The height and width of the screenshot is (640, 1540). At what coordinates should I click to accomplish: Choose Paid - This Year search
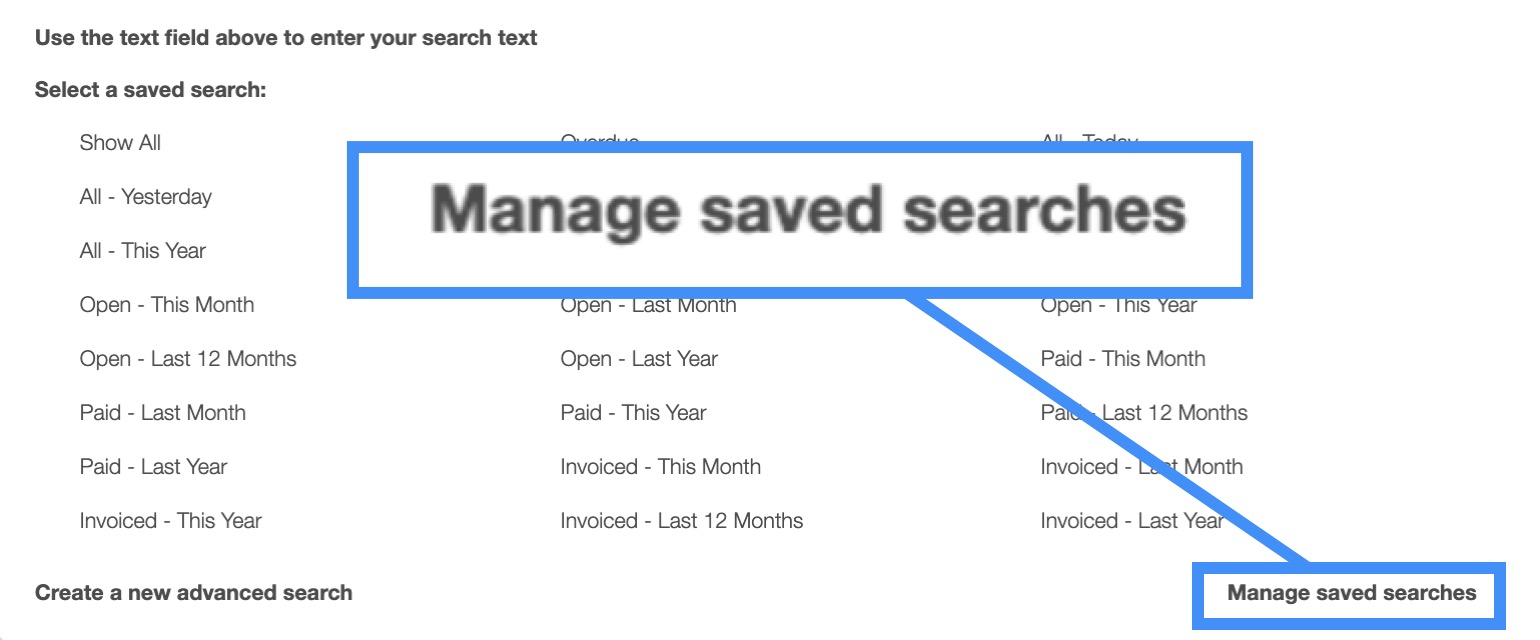[634, 413]
